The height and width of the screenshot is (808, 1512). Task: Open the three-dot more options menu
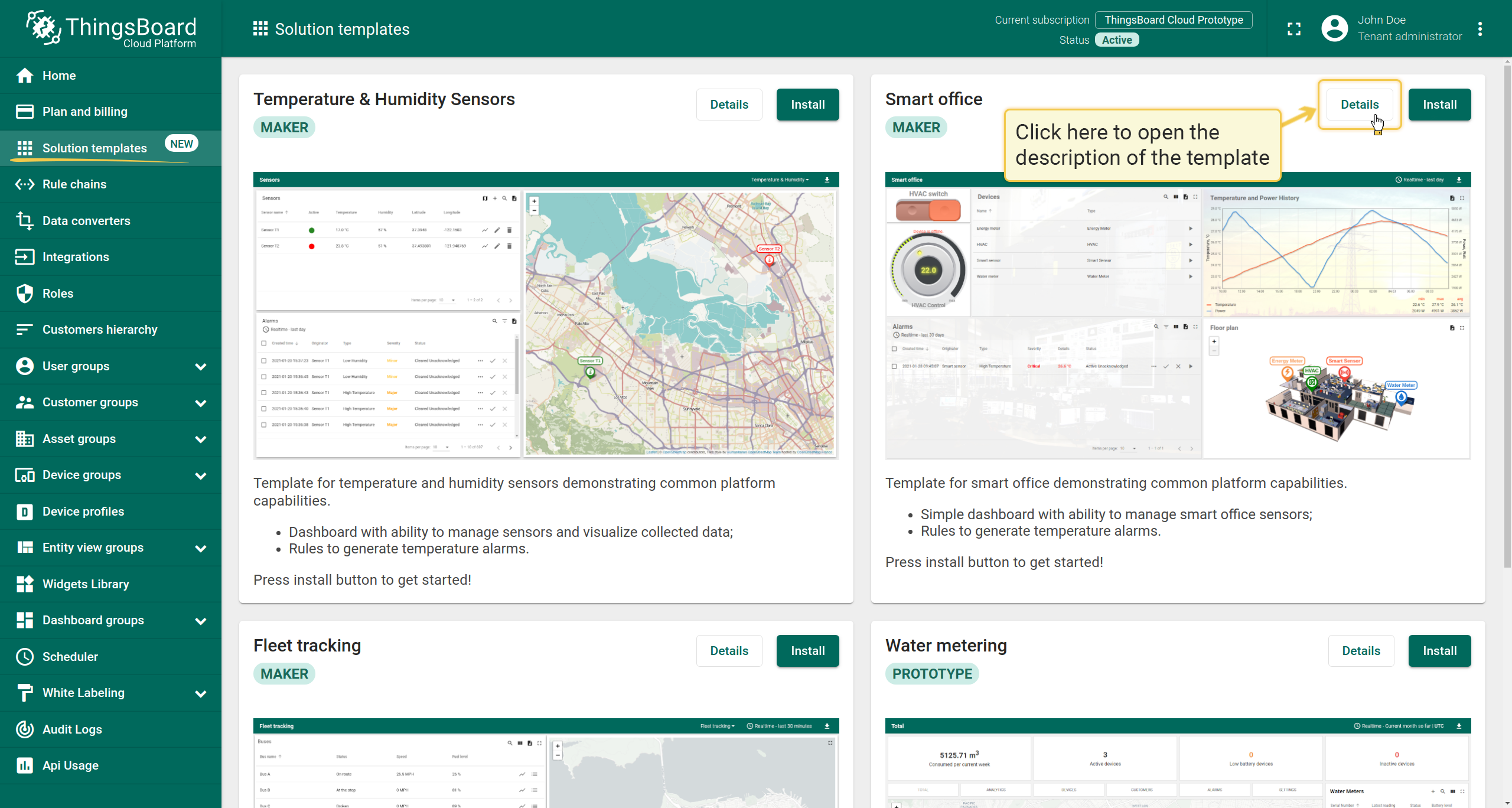1480,29
